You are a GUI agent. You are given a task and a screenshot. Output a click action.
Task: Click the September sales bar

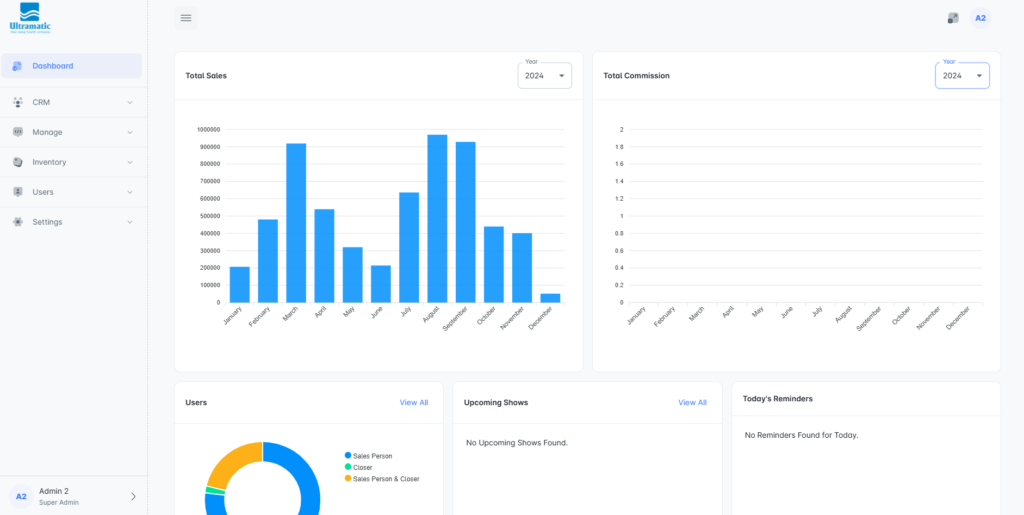(466, 222)
